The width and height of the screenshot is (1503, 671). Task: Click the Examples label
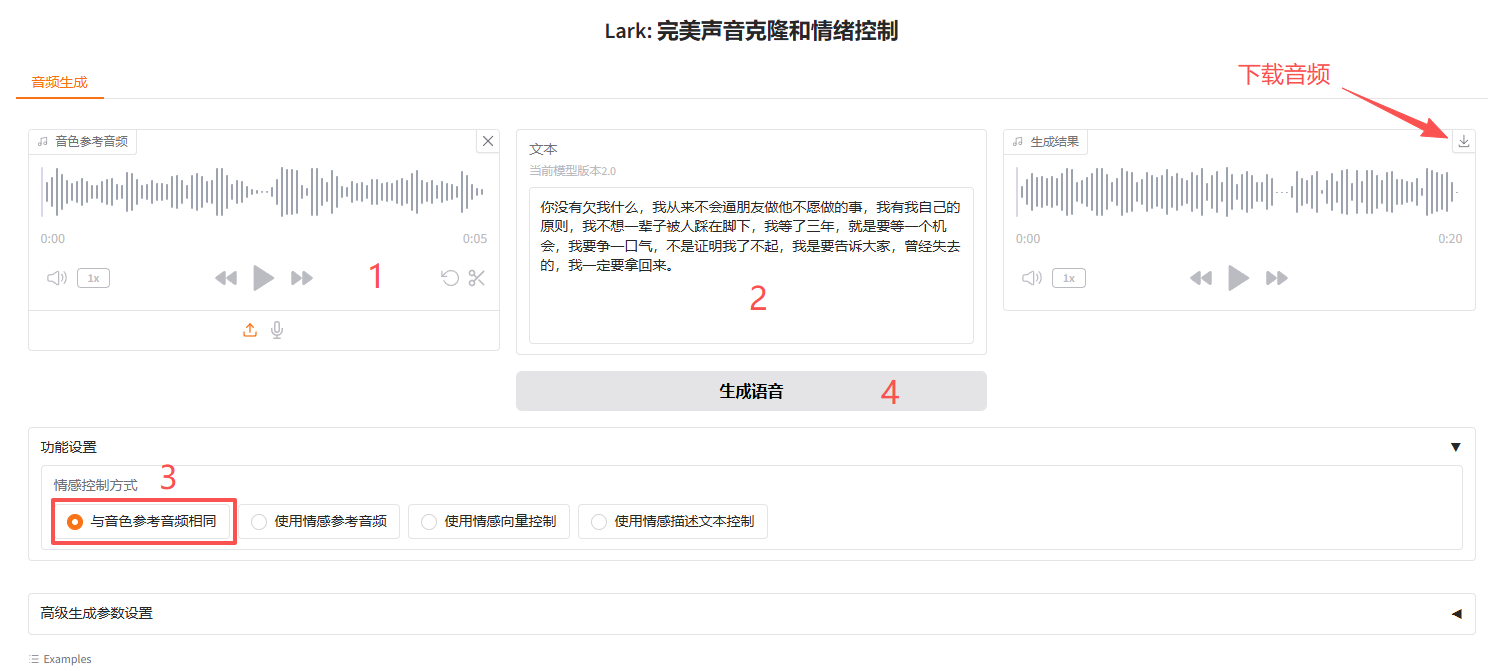point(67,659)
